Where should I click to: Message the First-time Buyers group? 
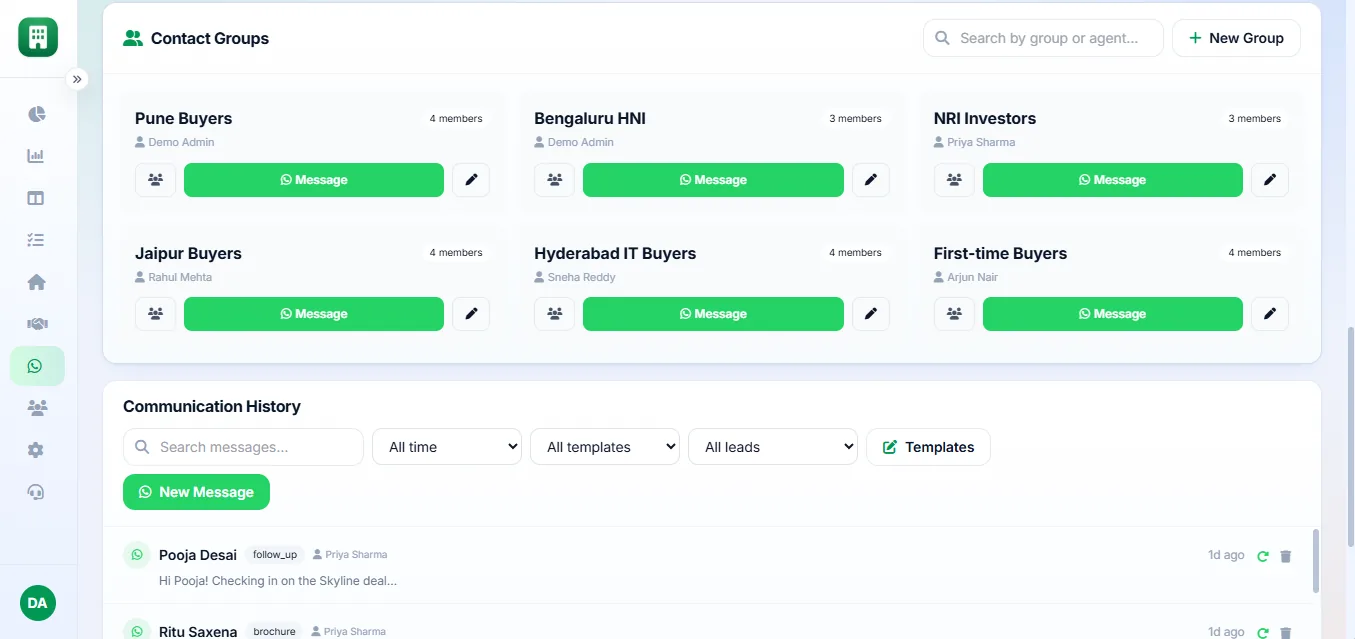tap(1113, 314)
